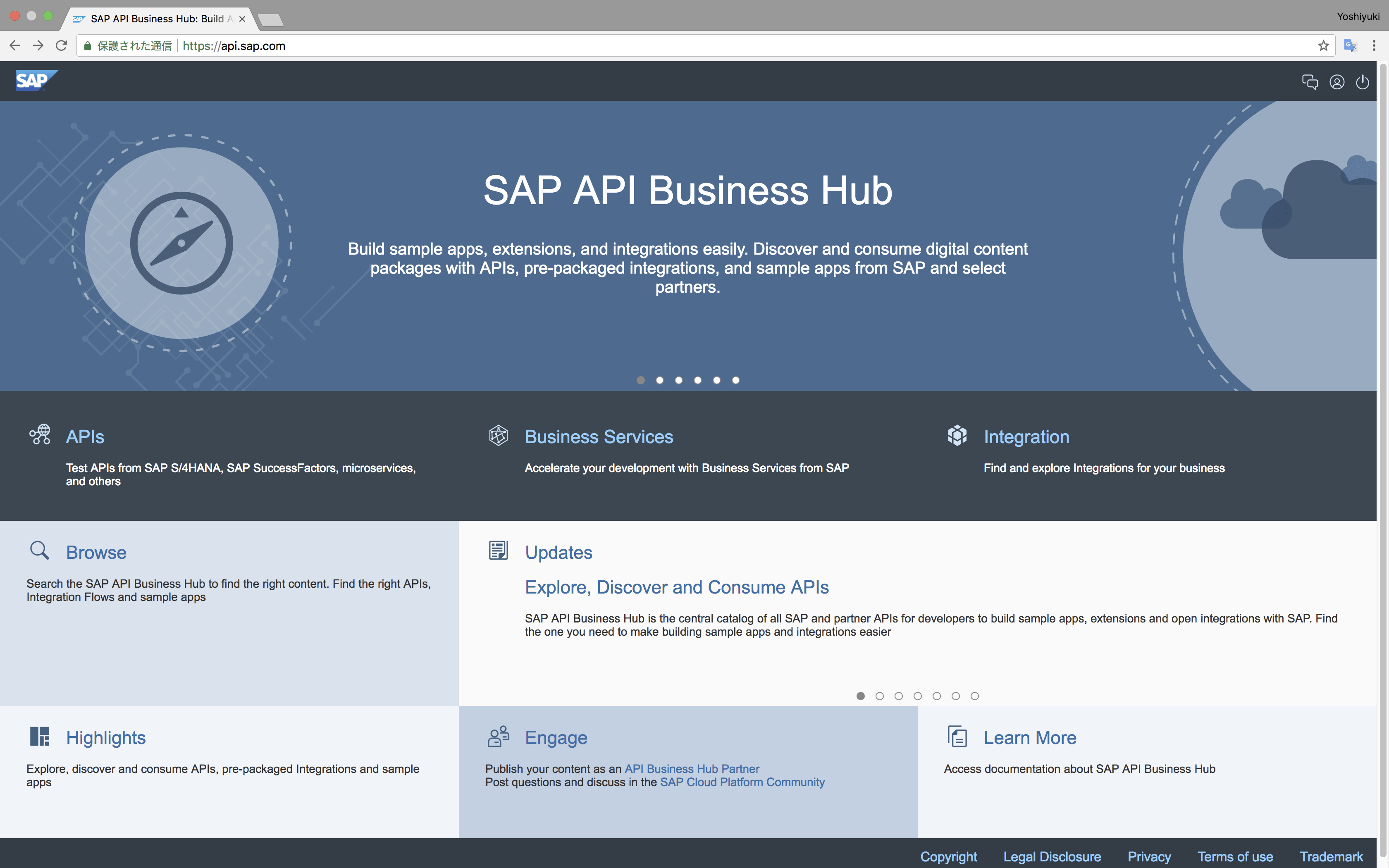This screenshot has height=868, width=1389.
Task: Open Chrome three-dot menu
Action: (1374, 46)
